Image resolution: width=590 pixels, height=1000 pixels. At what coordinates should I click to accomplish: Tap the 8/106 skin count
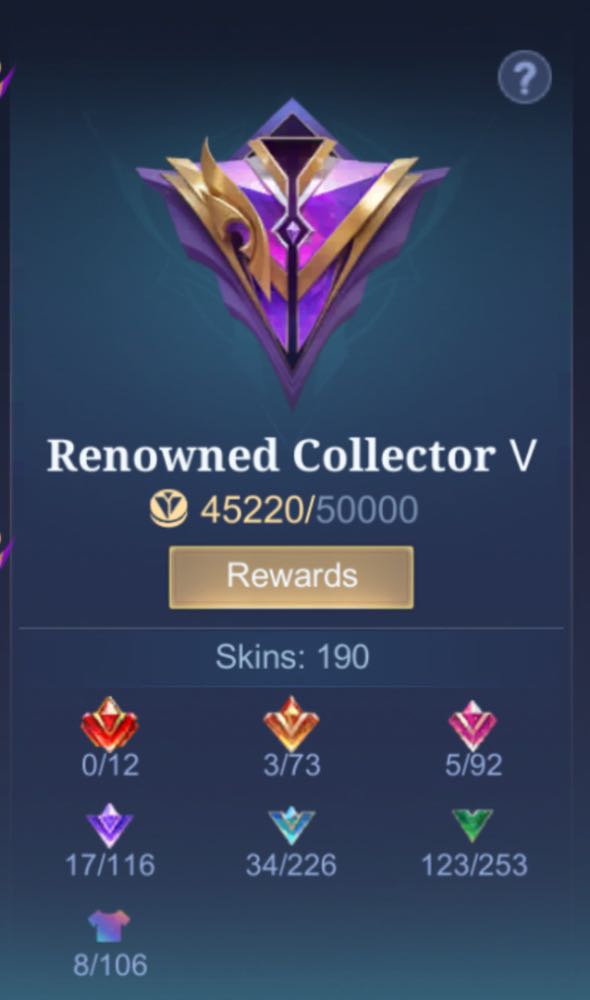pyautogui.click(x=110, y=965)
